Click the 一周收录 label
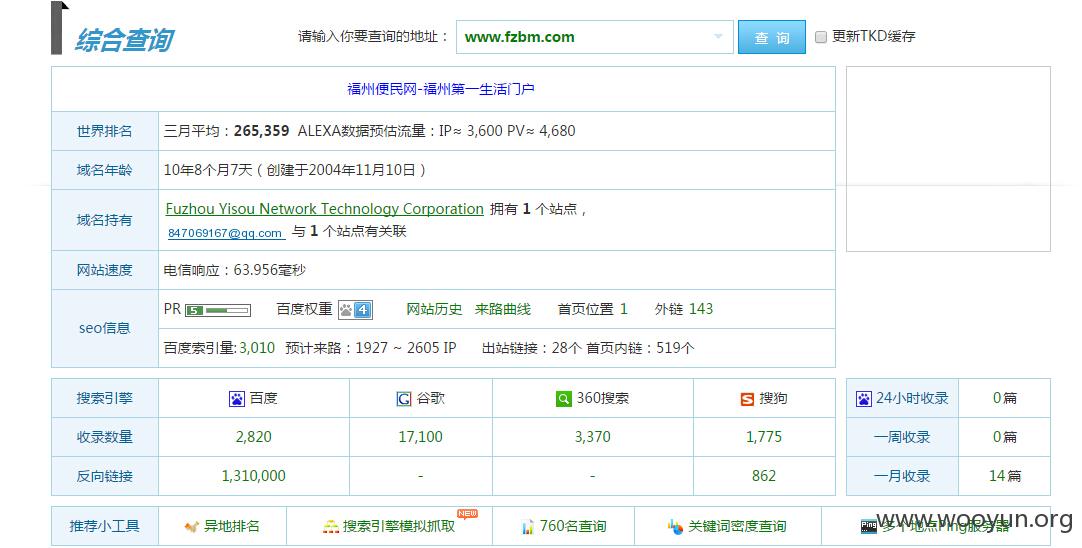Viewport: 1082px width, 548px height. click(x=902, y=437)
